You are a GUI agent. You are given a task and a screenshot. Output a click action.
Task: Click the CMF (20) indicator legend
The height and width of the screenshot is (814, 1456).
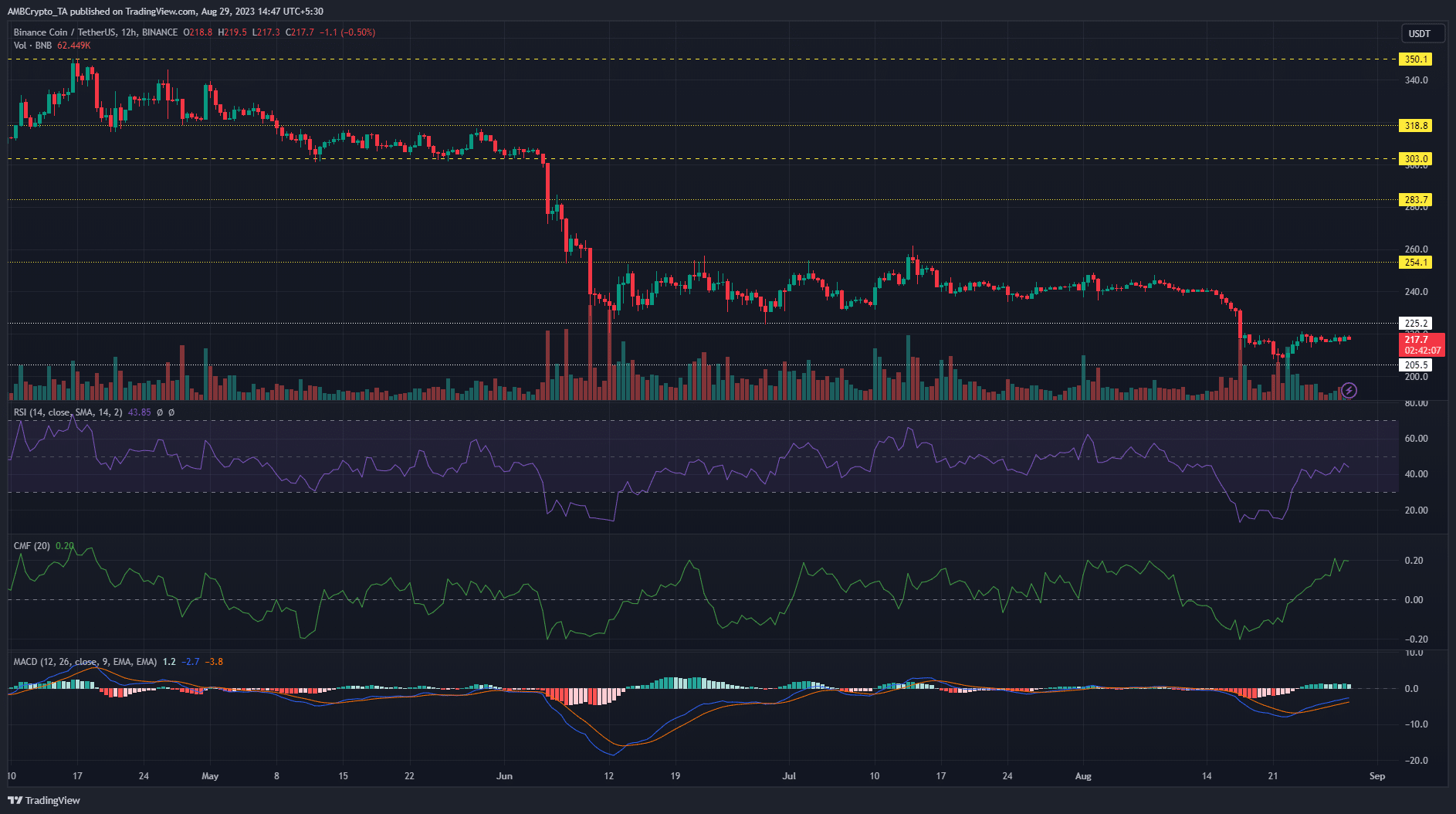32,546
